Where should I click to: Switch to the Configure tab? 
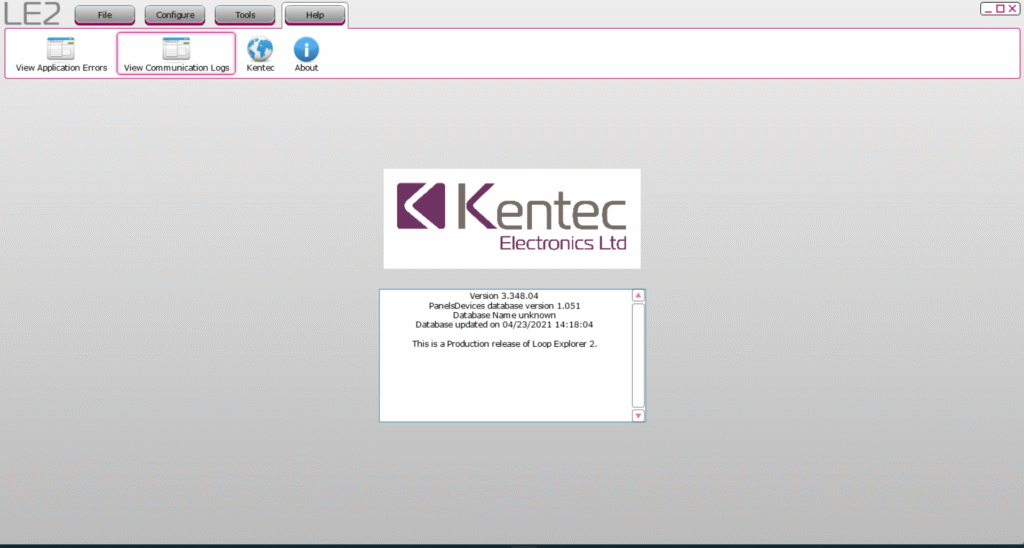coord(175,15)
